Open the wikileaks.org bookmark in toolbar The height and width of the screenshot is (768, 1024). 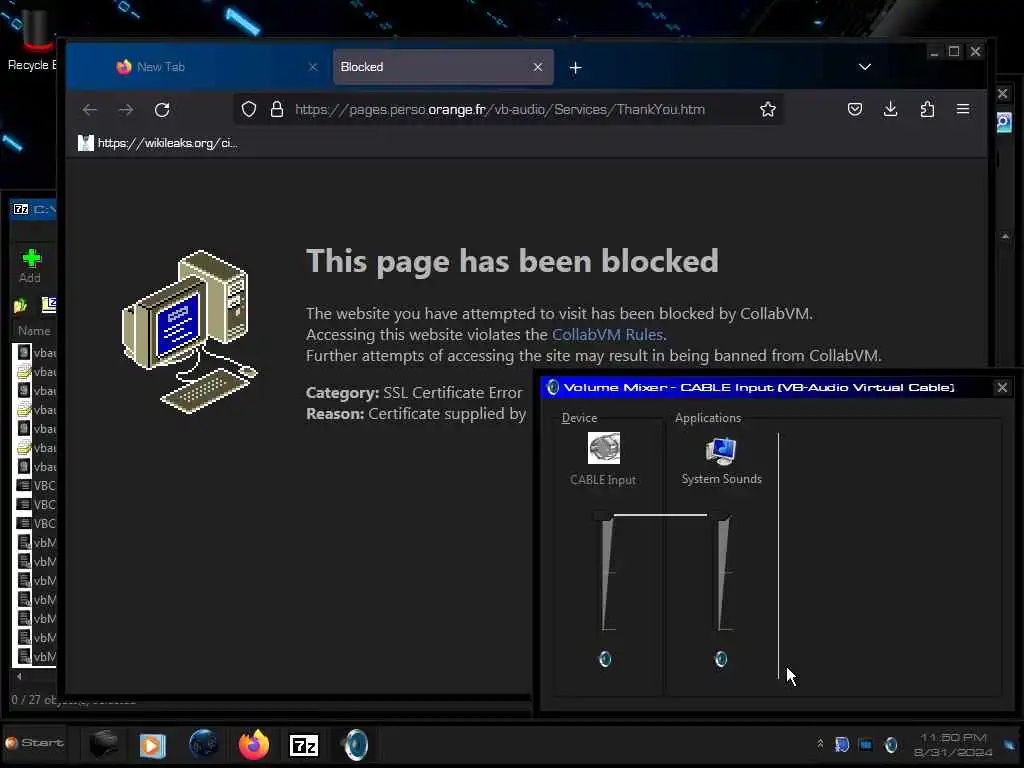(x=159, y=143)
